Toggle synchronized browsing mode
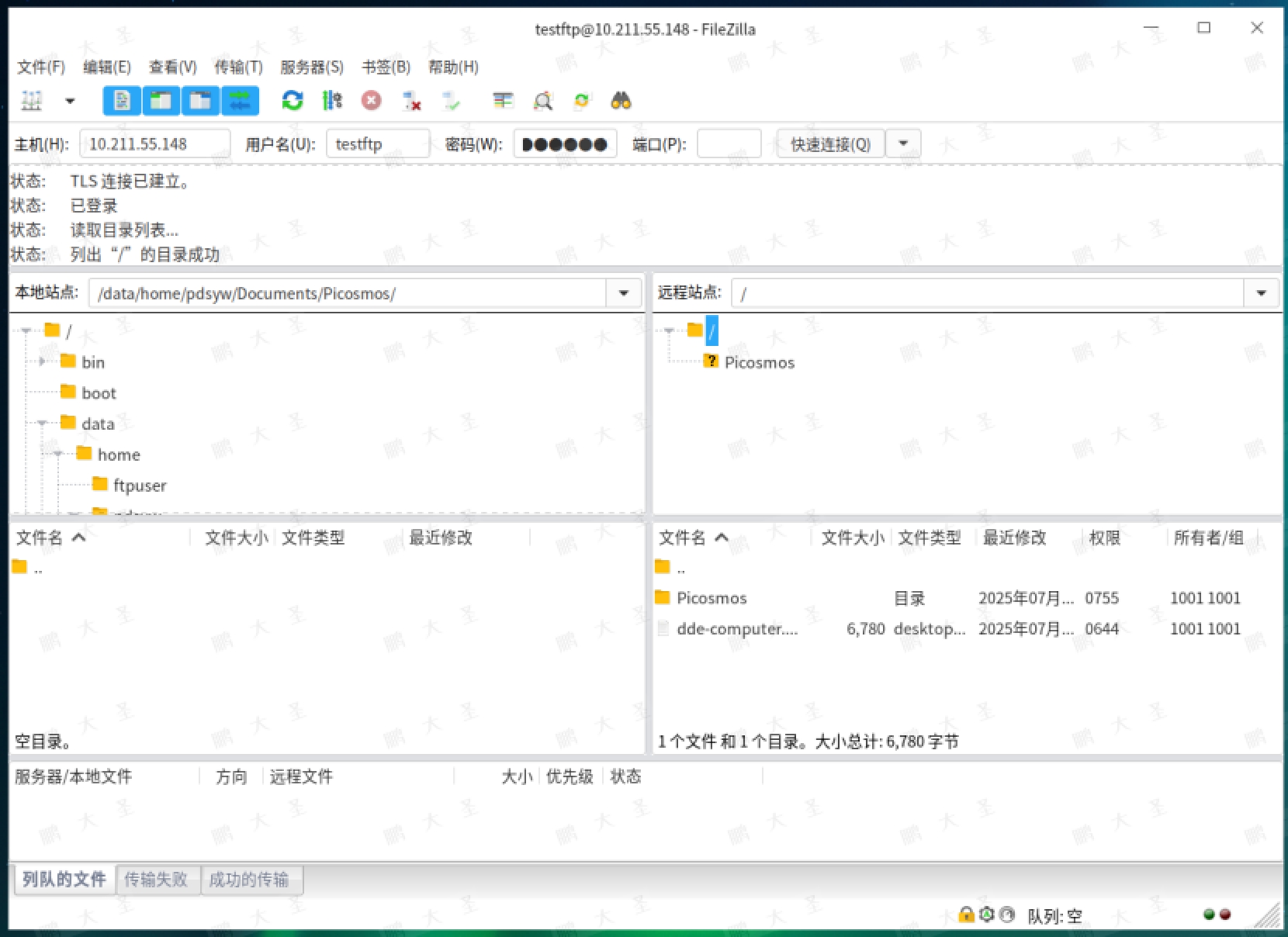 pos(581,101)
